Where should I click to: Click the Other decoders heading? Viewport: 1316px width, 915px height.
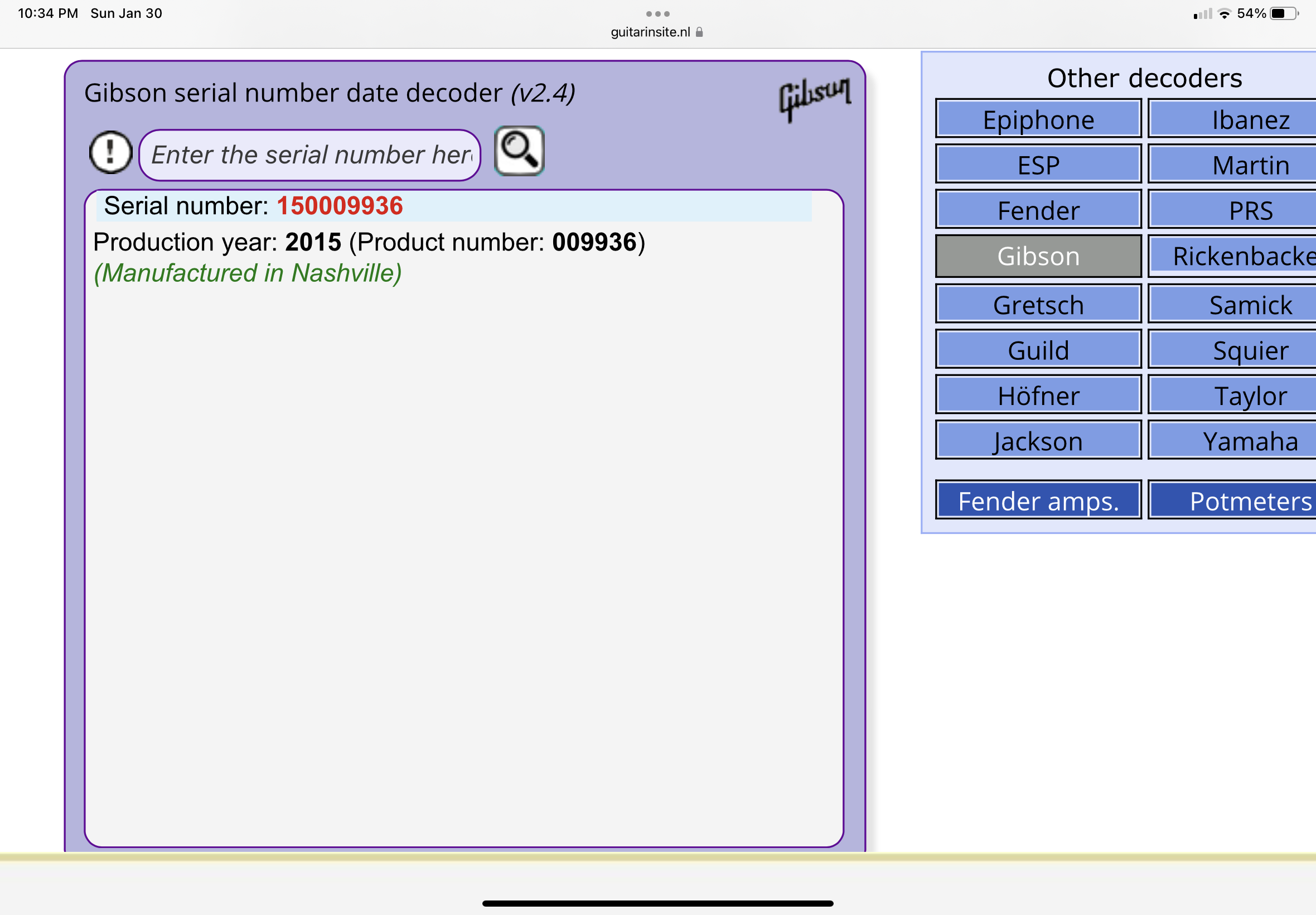1144,78
